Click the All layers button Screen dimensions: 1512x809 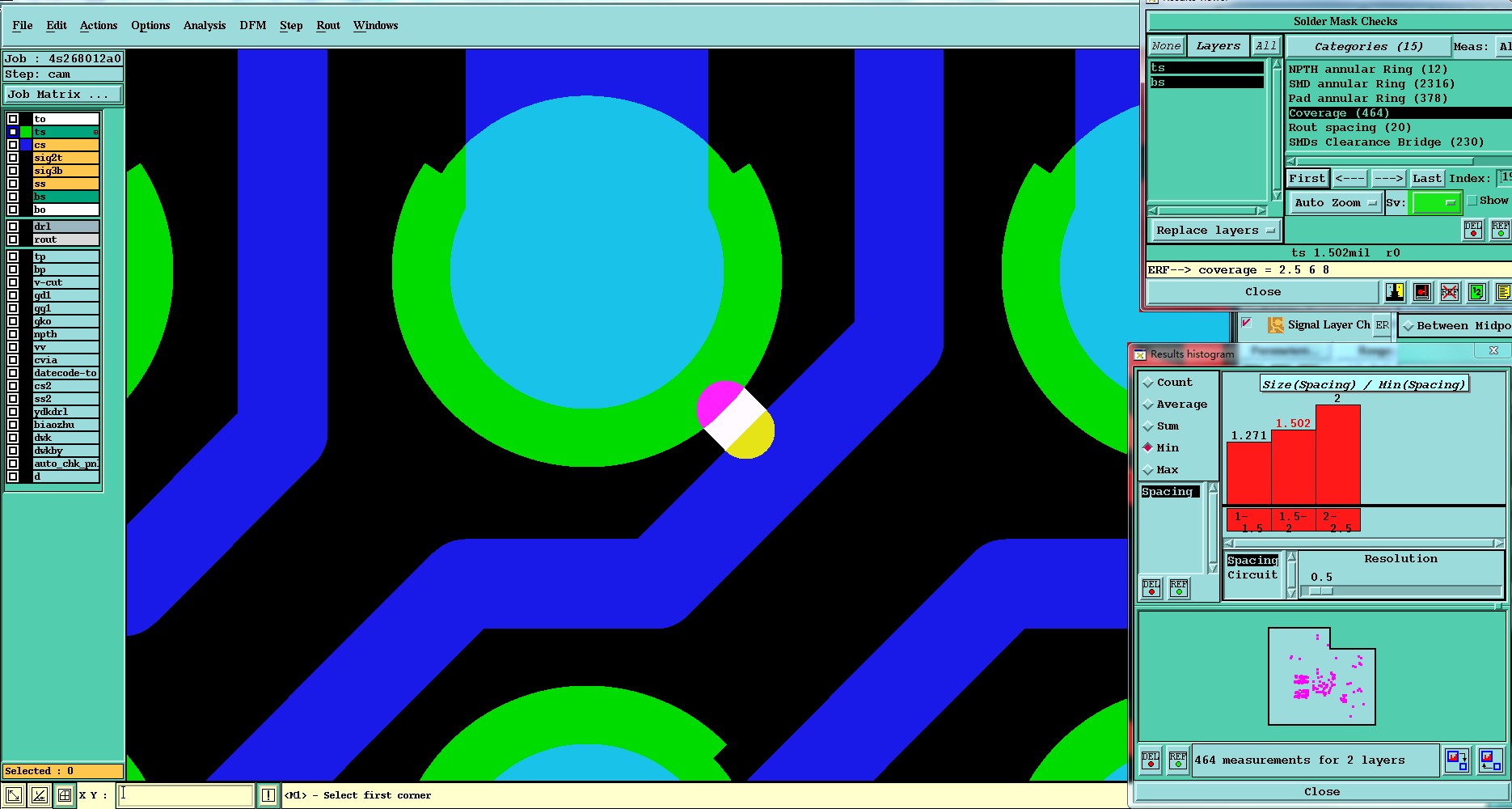point(1265,46)
